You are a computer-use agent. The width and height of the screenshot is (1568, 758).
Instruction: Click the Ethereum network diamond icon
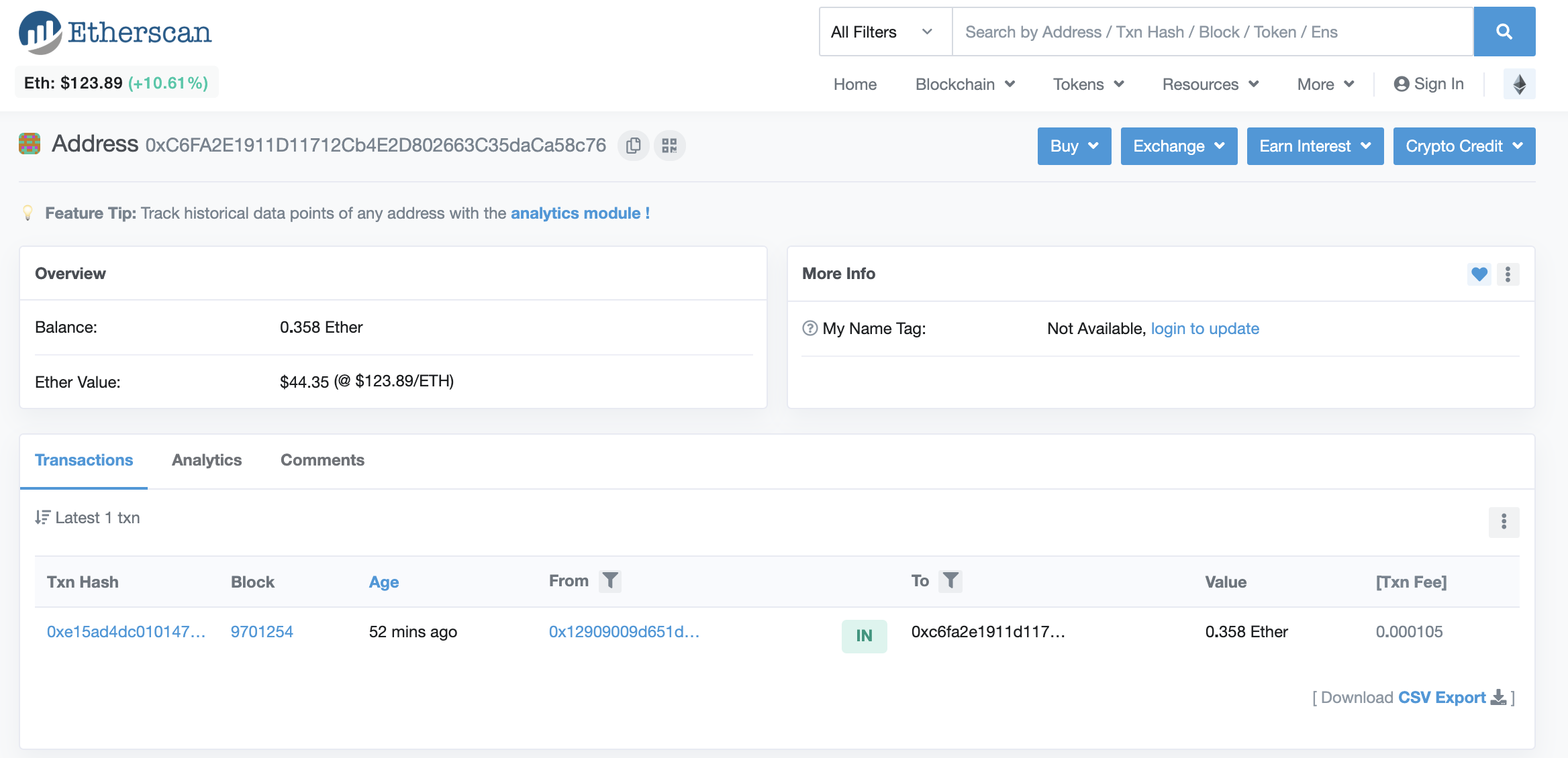[1519, 85]
